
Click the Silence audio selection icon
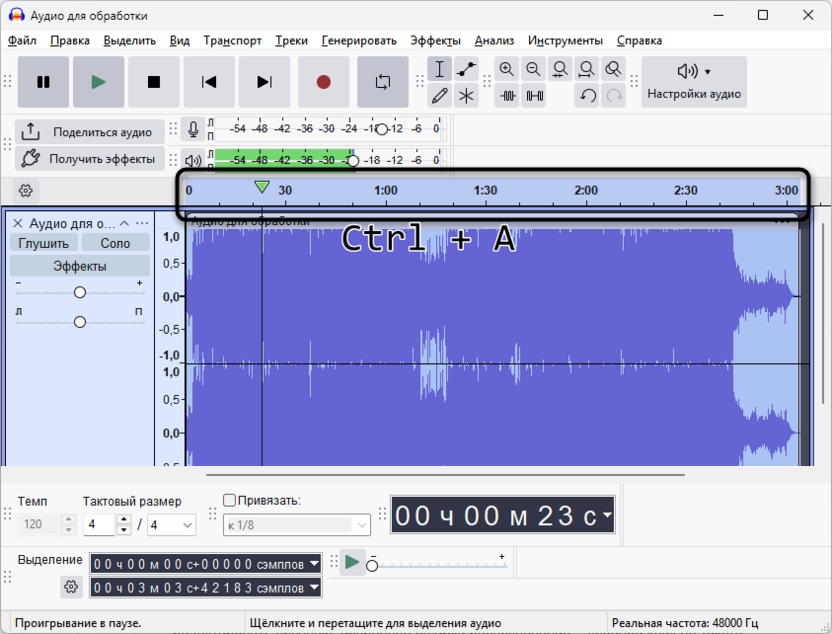click(534, 95)
